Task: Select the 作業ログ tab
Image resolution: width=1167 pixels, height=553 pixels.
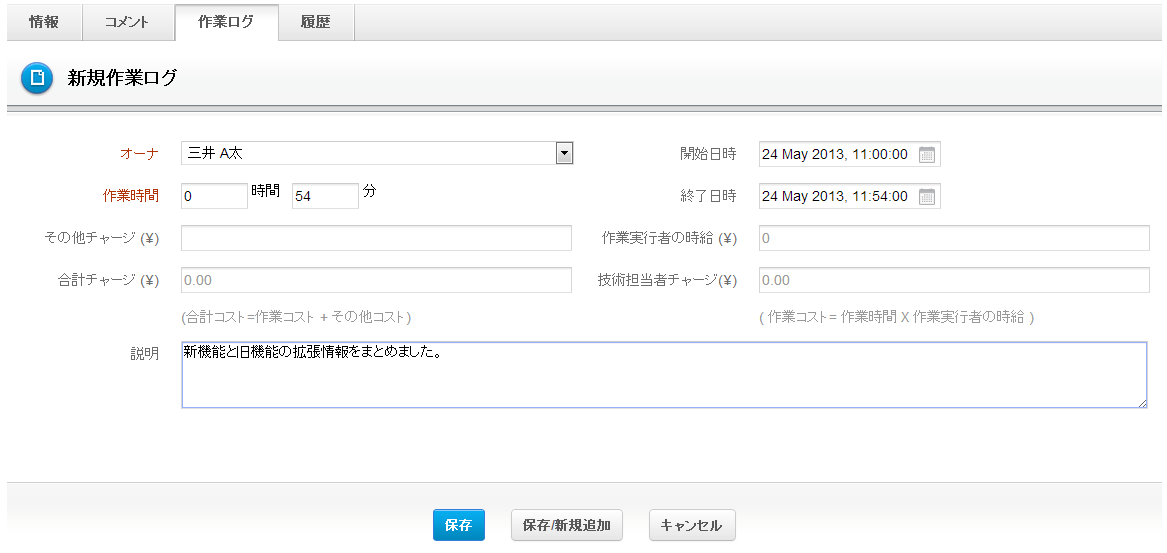Action: (226, 21)
